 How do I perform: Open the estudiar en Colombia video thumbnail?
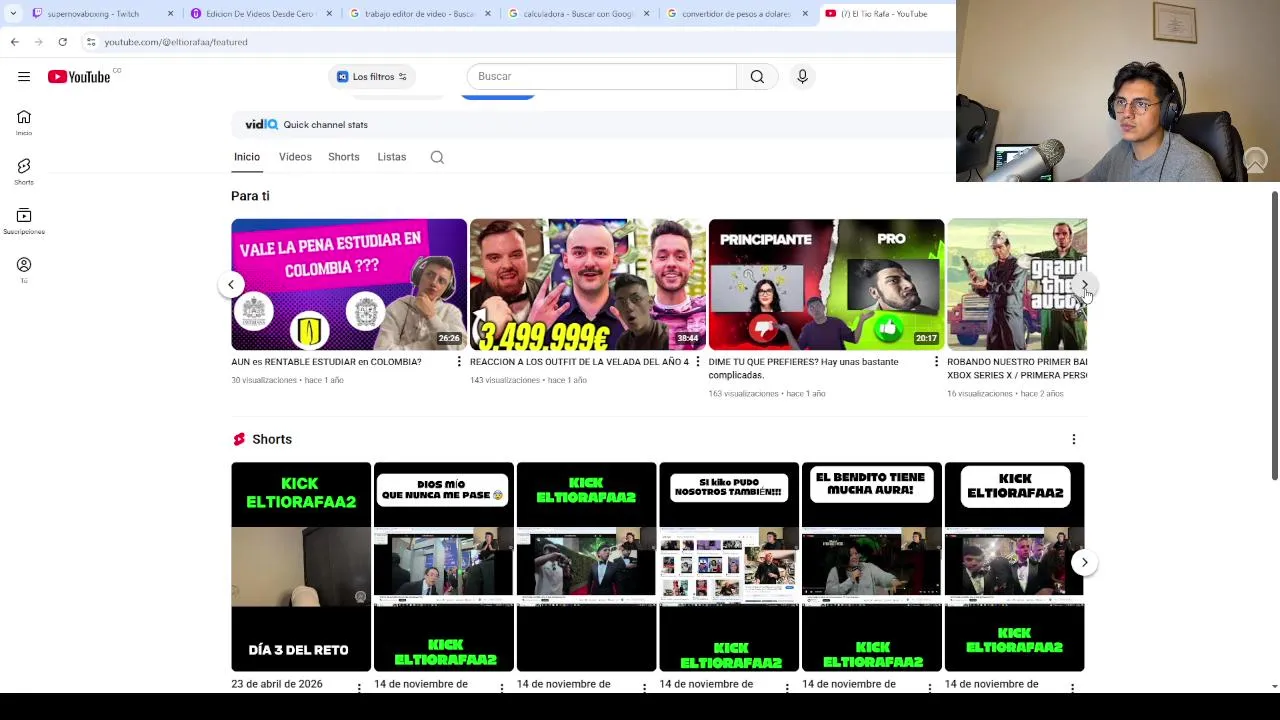[349, 285]
